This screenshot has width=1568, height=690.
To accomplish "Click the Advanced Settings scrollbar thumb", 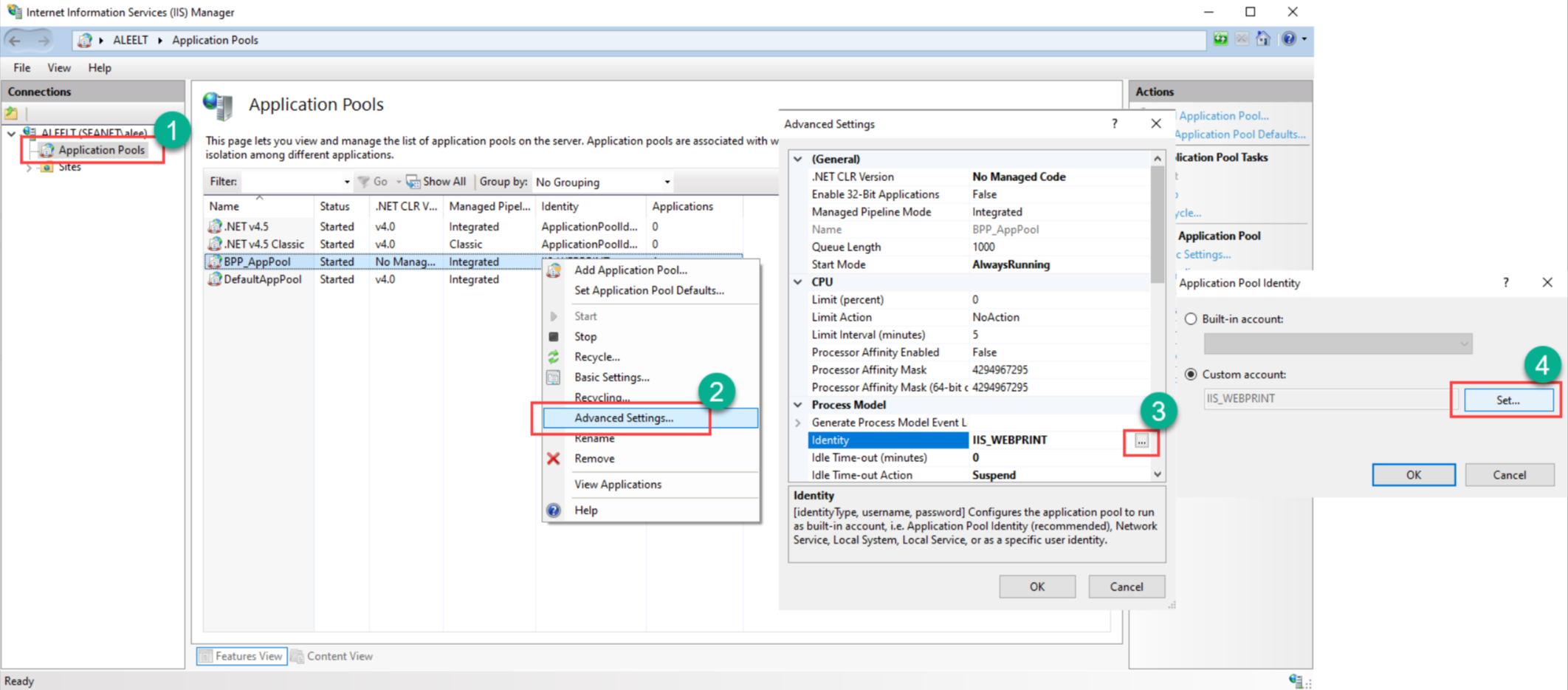I will tap(1158, 225).
